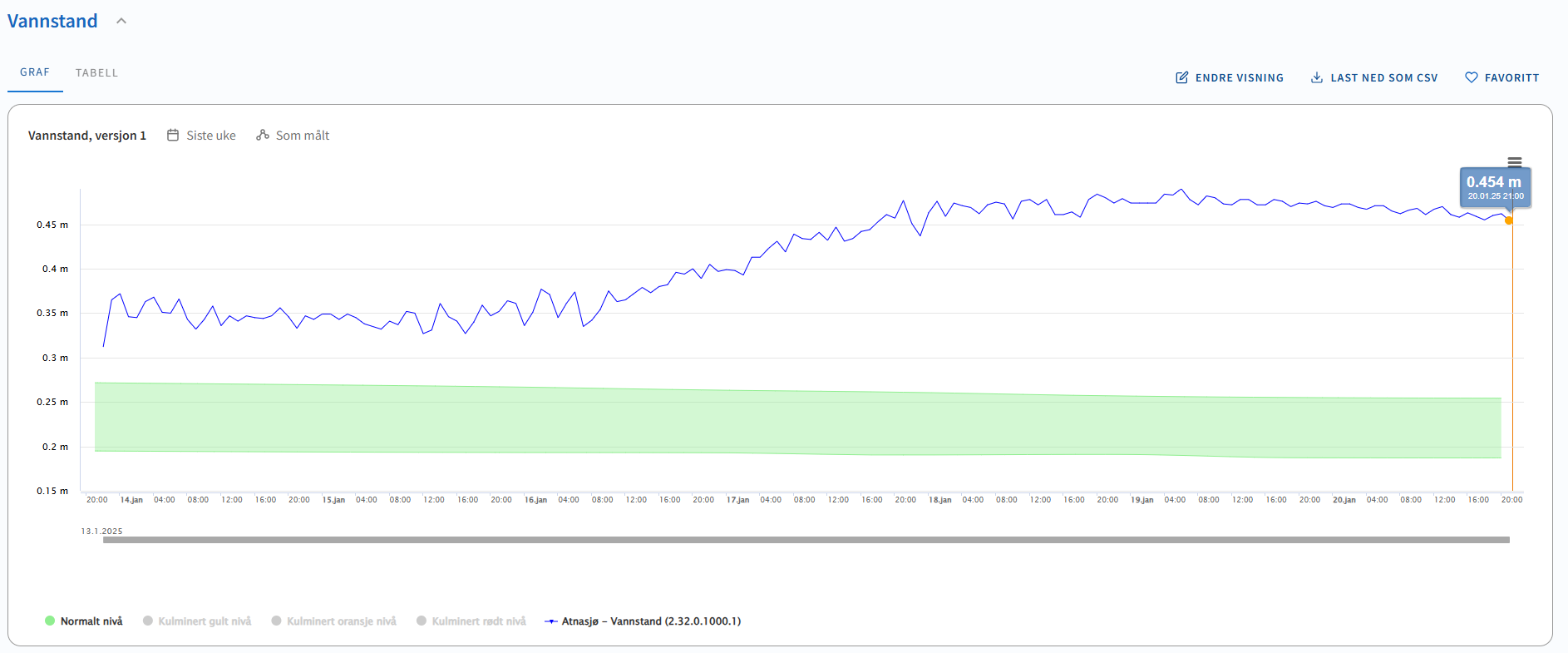Toggle Kulminert rødt nivå legend series
Image resolution: width=1568 pixels, height=653 pixels.
point(471,621)
